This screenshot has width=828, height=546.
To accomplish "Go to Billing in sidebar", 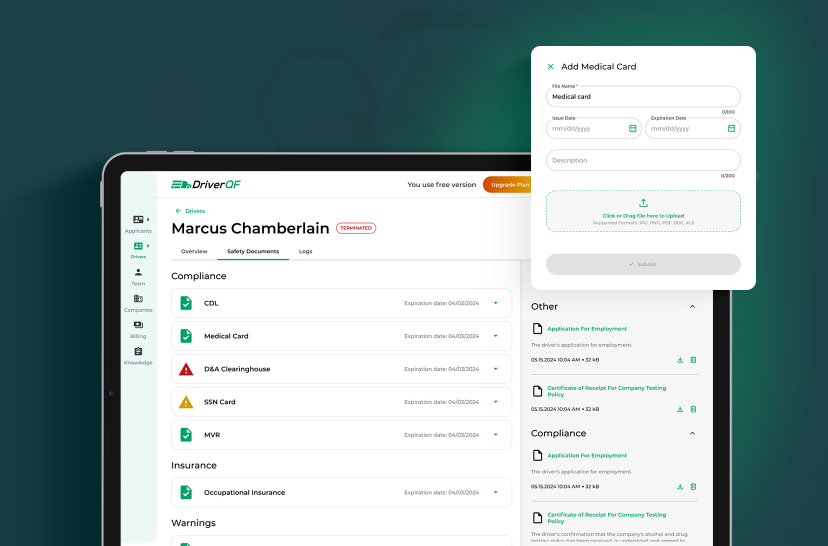I will 138,326.
